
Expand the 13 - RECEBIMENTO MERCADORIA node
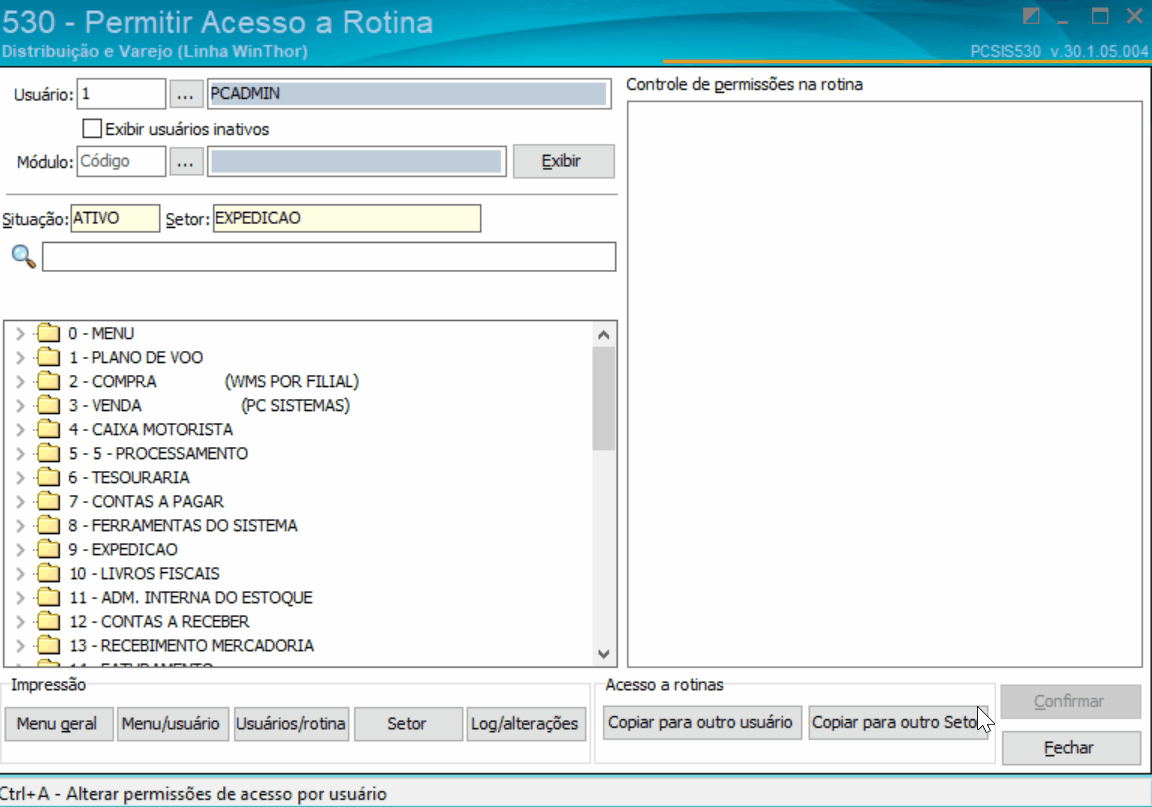pyautogui.click(x=21, y=646)
